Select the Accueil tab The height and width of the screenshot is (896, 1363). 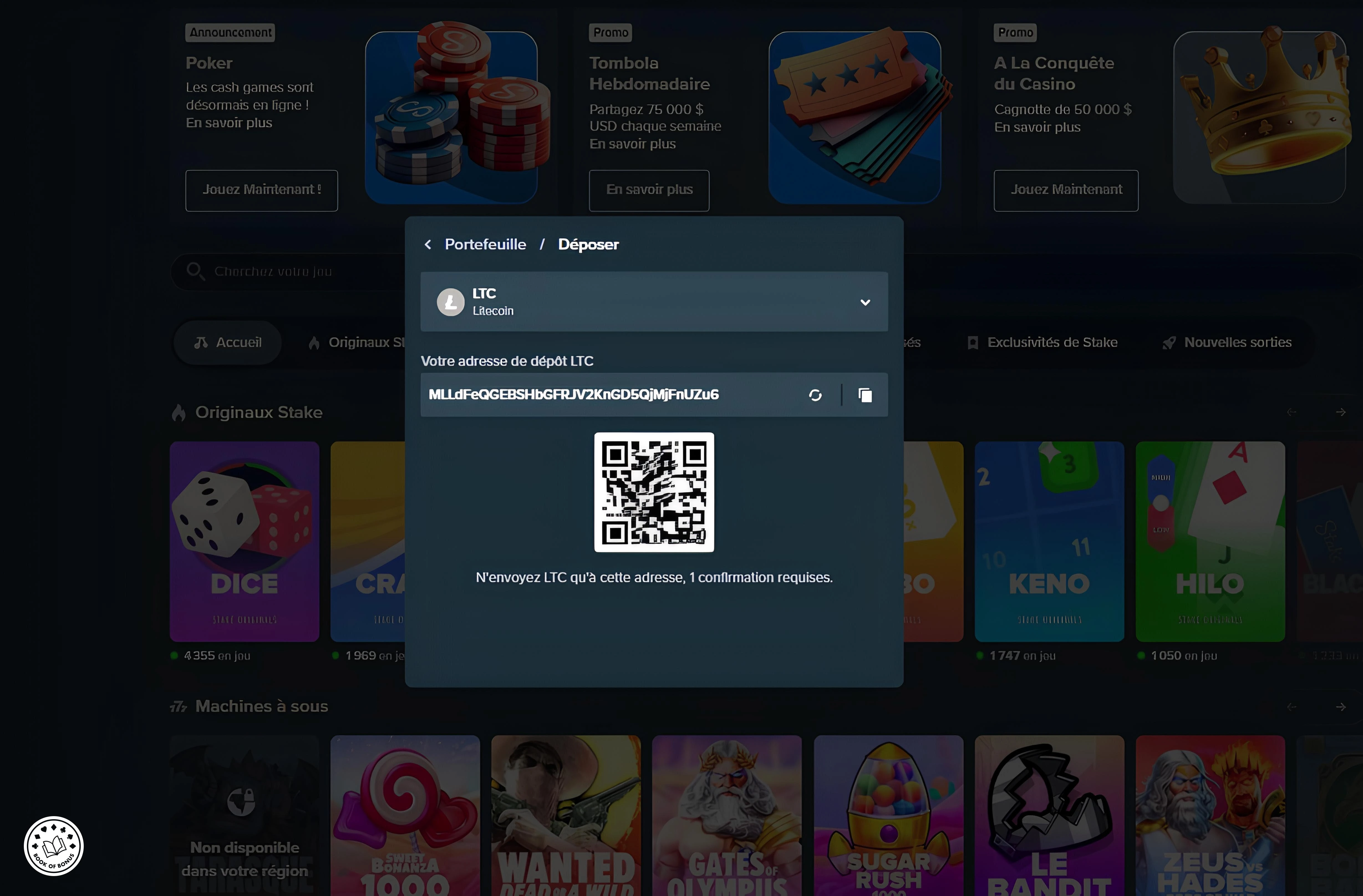tap(227, 342)
